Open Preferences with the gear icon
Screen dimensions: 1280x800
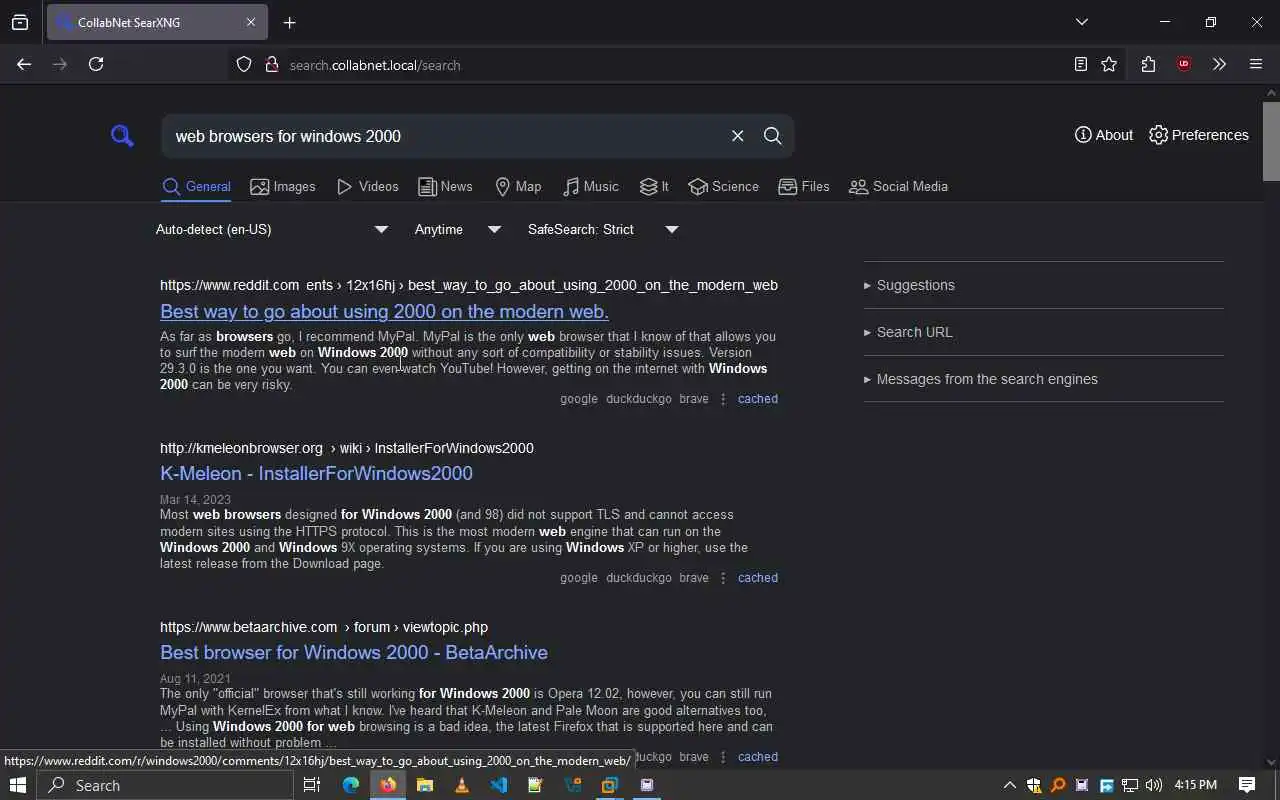pos(1198,135)
